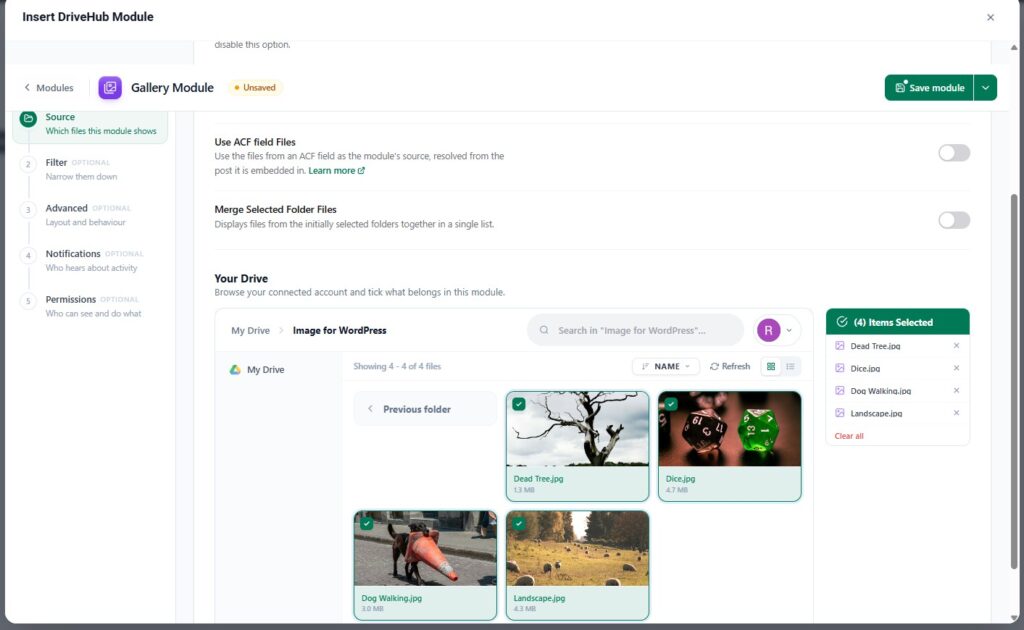The image size is (1024, 630).
Task: Click the scrollbar down arrow
Action: click(x=1014, y=617)
